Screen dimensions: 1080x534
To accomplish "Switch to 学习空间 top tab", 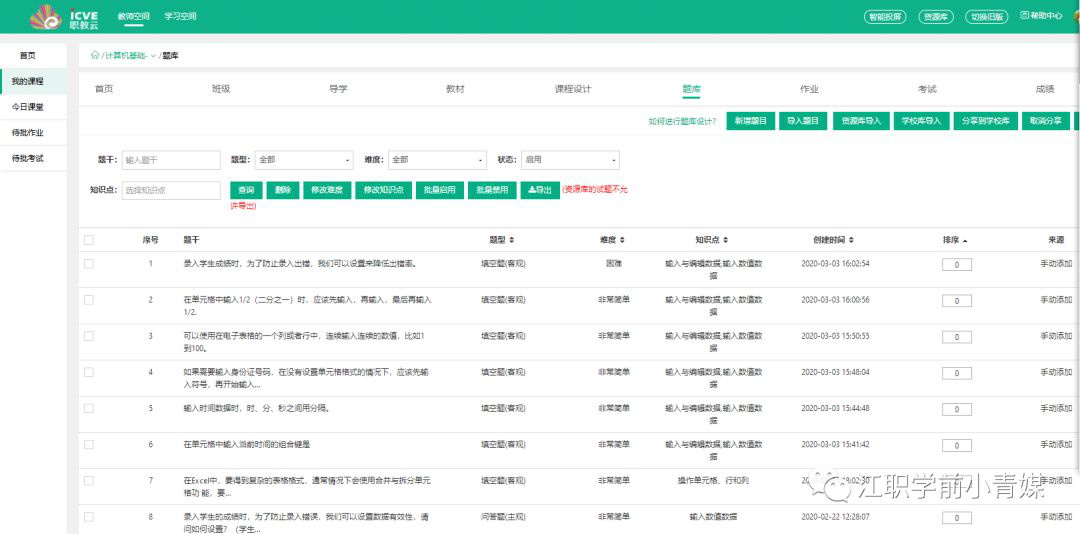I will [x=180, y=16].
